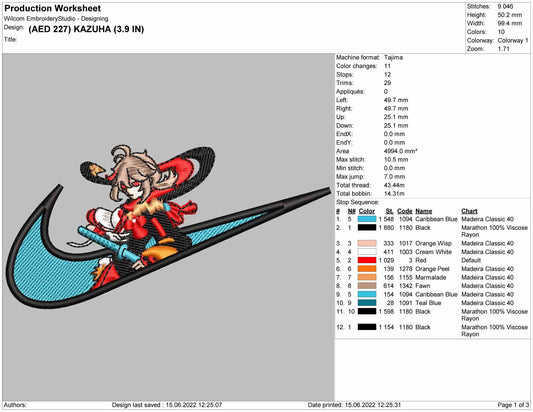Click the 'EndY:' label
The image size is (533, 412).
pyautogui.click(x=344, y=142)
